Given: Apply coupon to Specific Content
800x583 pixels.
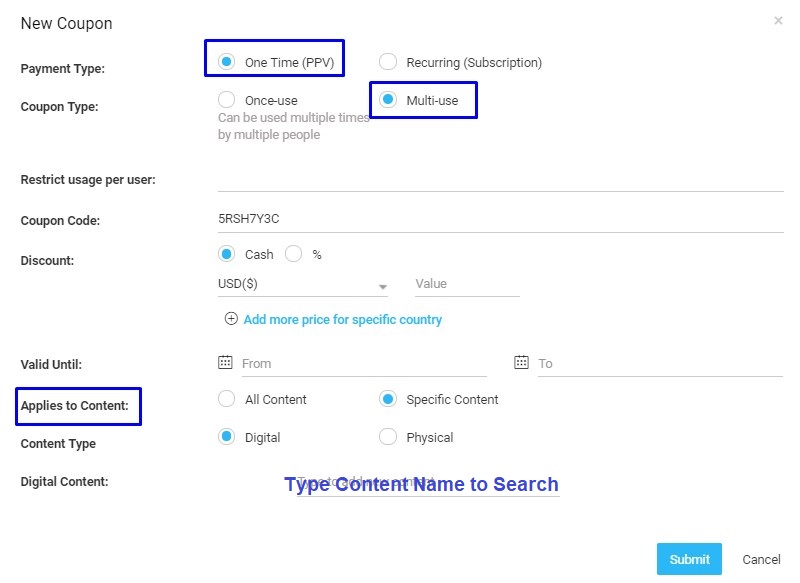Looking at the screenshot, I should pos(388,399).
